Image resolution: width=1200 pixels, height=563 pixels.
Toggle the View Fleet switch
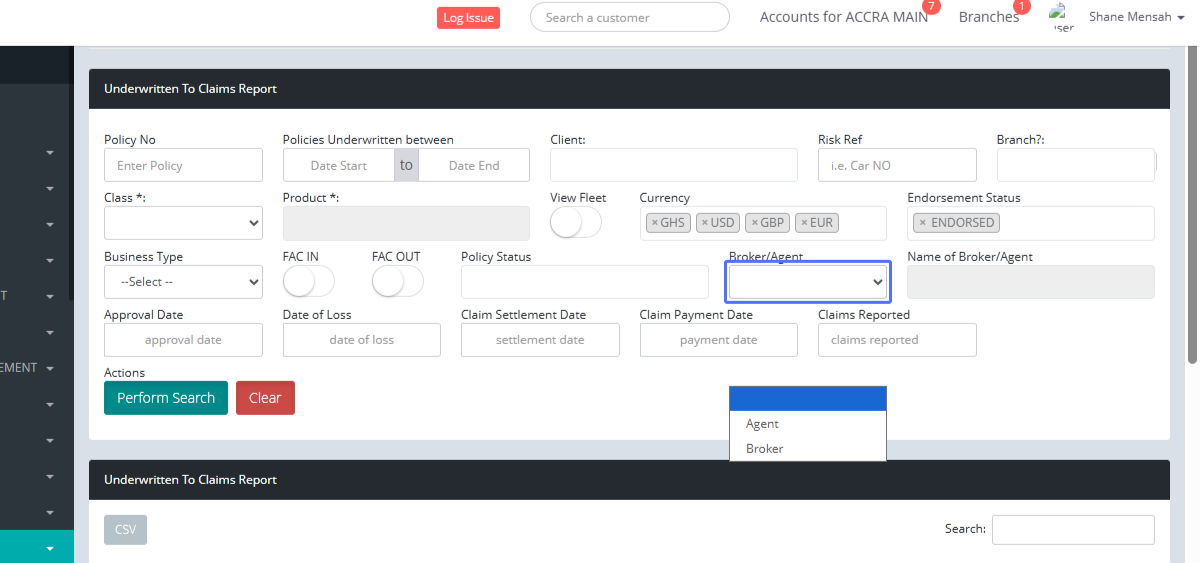(576, 224)
